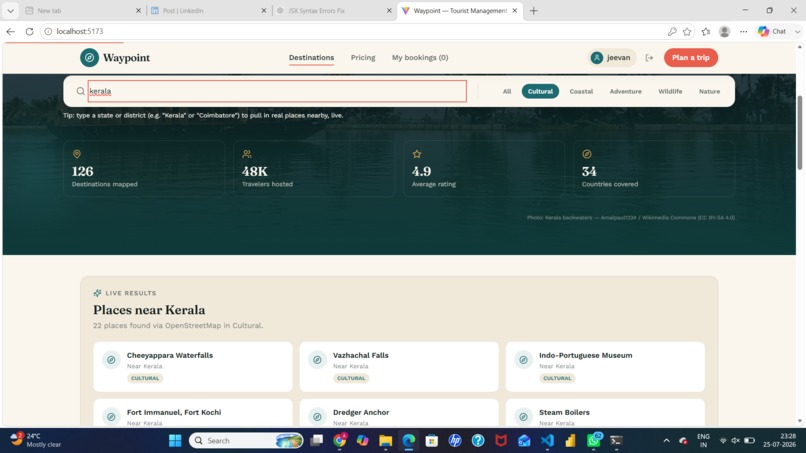Add page to favorites with star icon
The image size is (806, 453).
coord(687,31)
